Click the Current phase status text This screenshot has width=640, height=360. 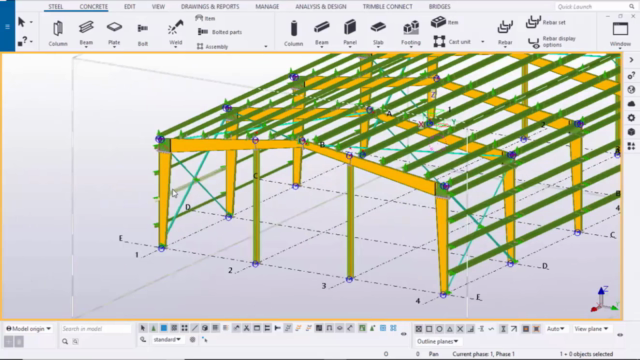coord(483,354)
